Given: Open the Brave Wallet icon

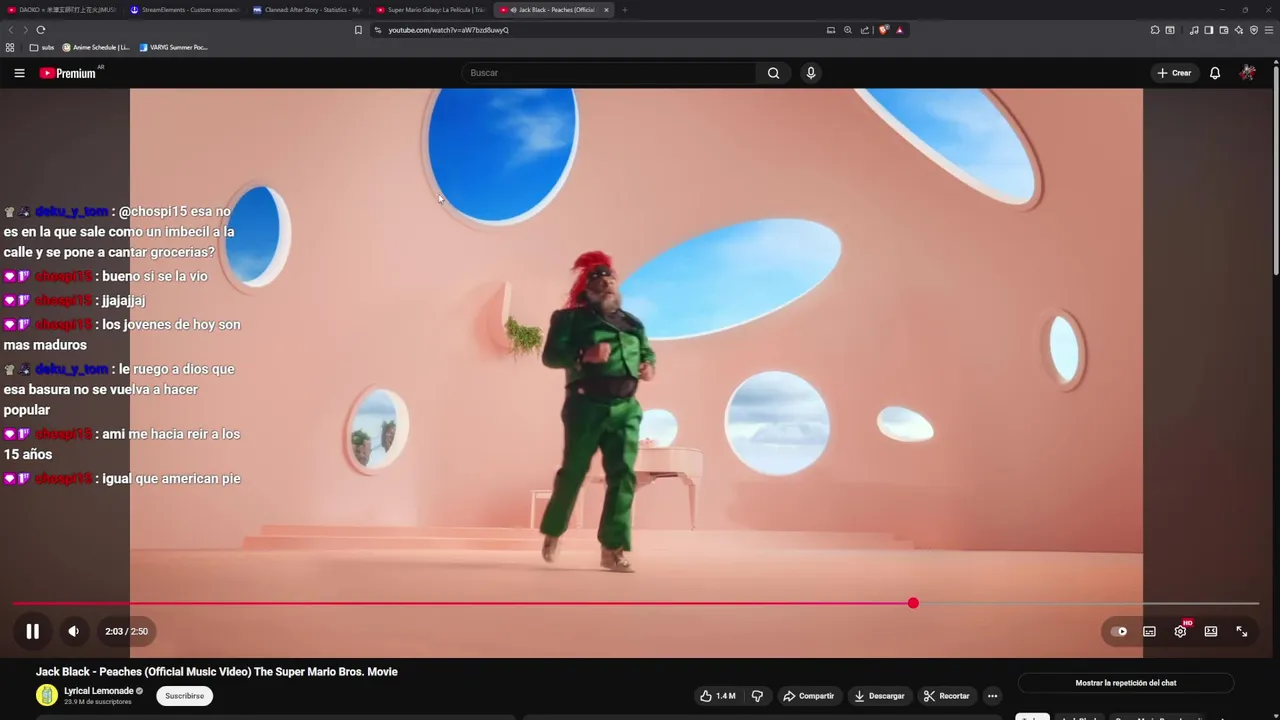Looking at the screenshot, I should 1224,30.
